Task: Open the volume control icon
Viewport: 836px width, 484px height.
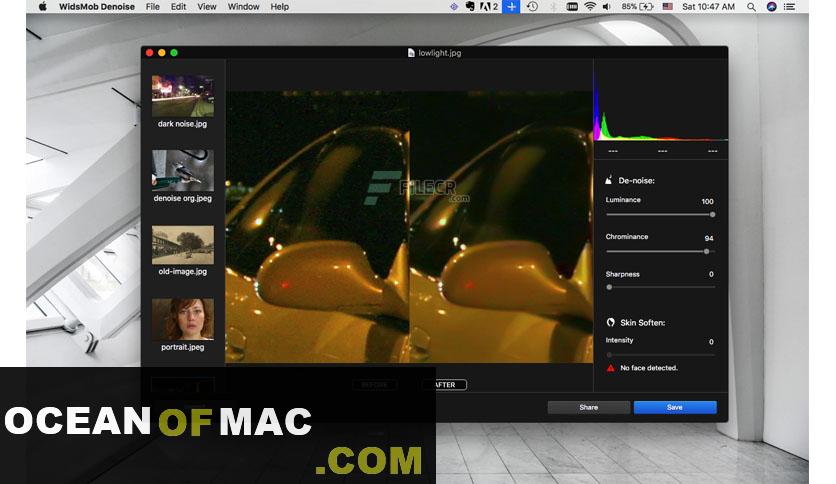Action: click(x=607, y=6)
